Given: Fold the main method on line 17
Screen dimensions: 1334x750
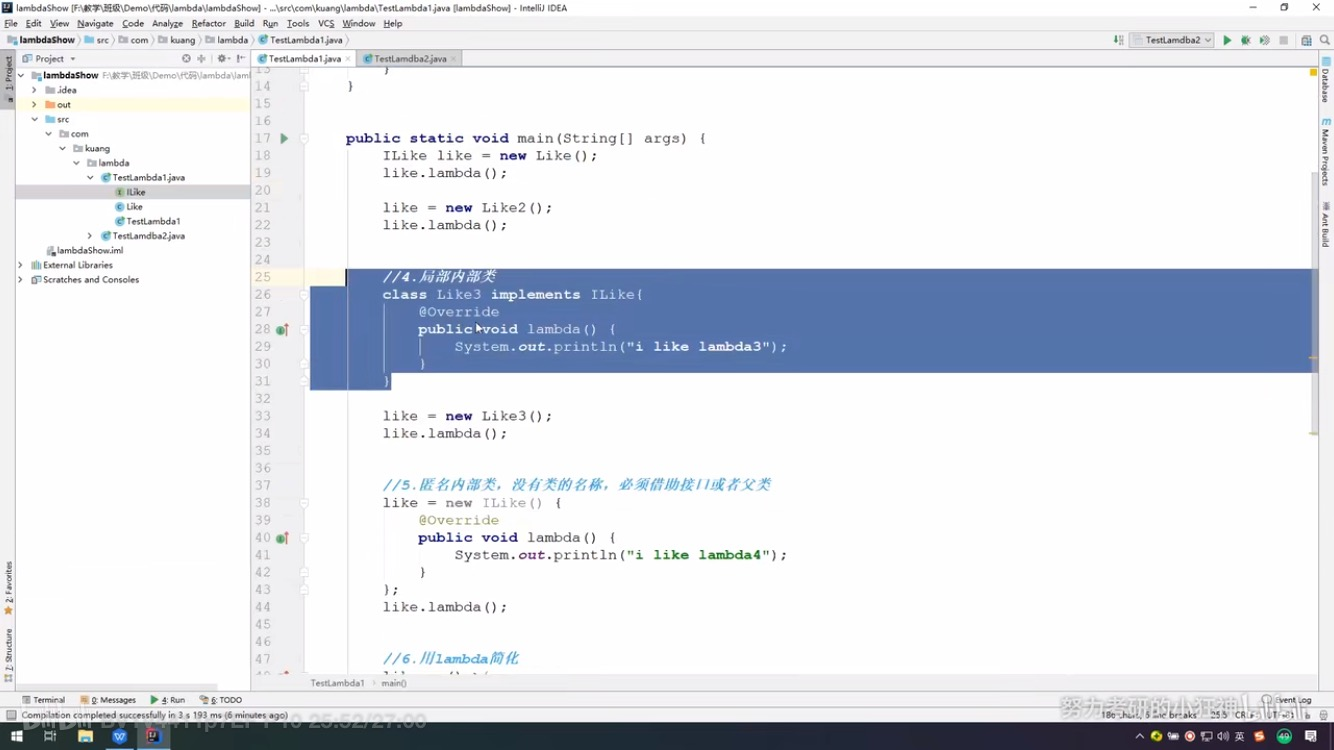Looking at the screenshot, I should [x=304, y=138].
